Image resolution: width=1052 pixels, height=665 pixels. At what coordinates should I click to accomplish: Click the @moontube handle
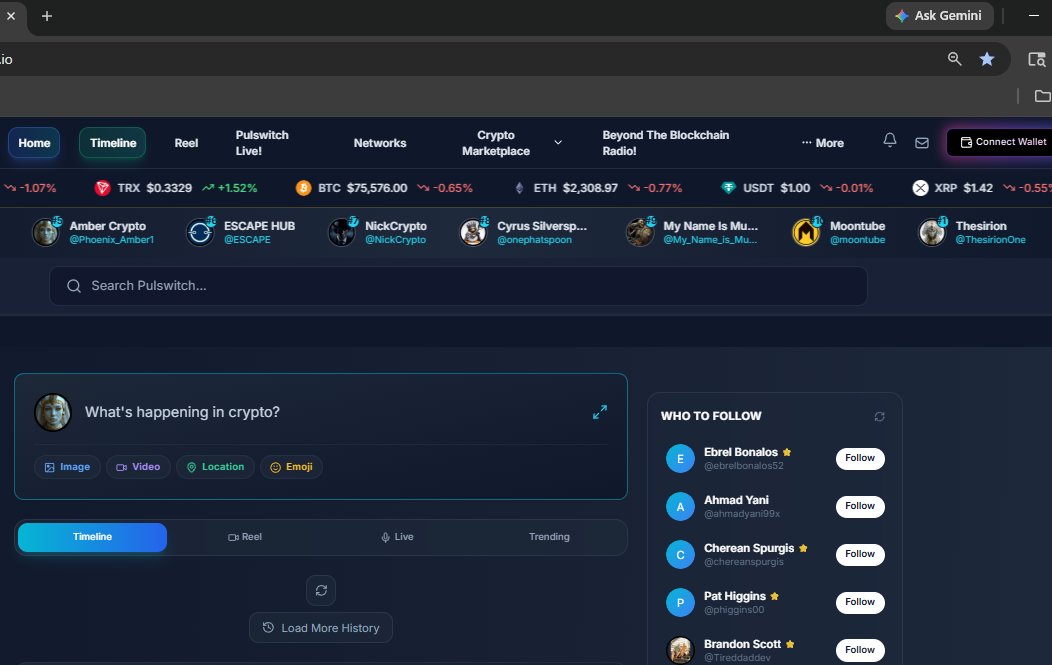pyautogui.click(x=857, y=240)
